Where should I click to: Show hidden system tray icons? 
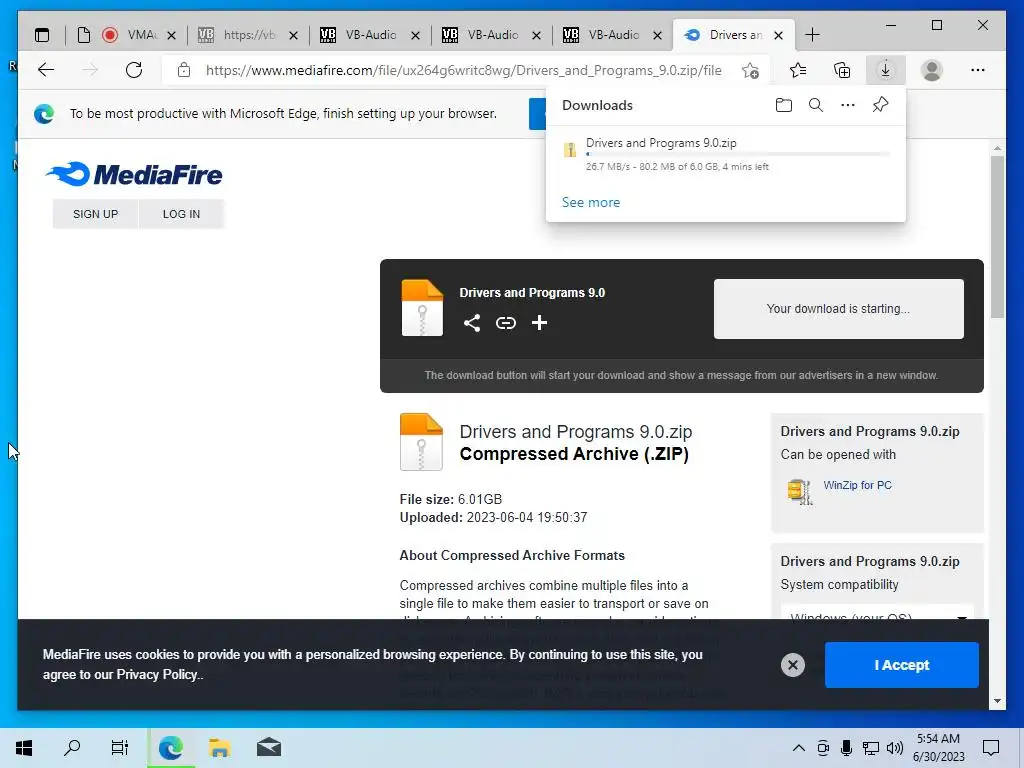(x=799, y=748)
